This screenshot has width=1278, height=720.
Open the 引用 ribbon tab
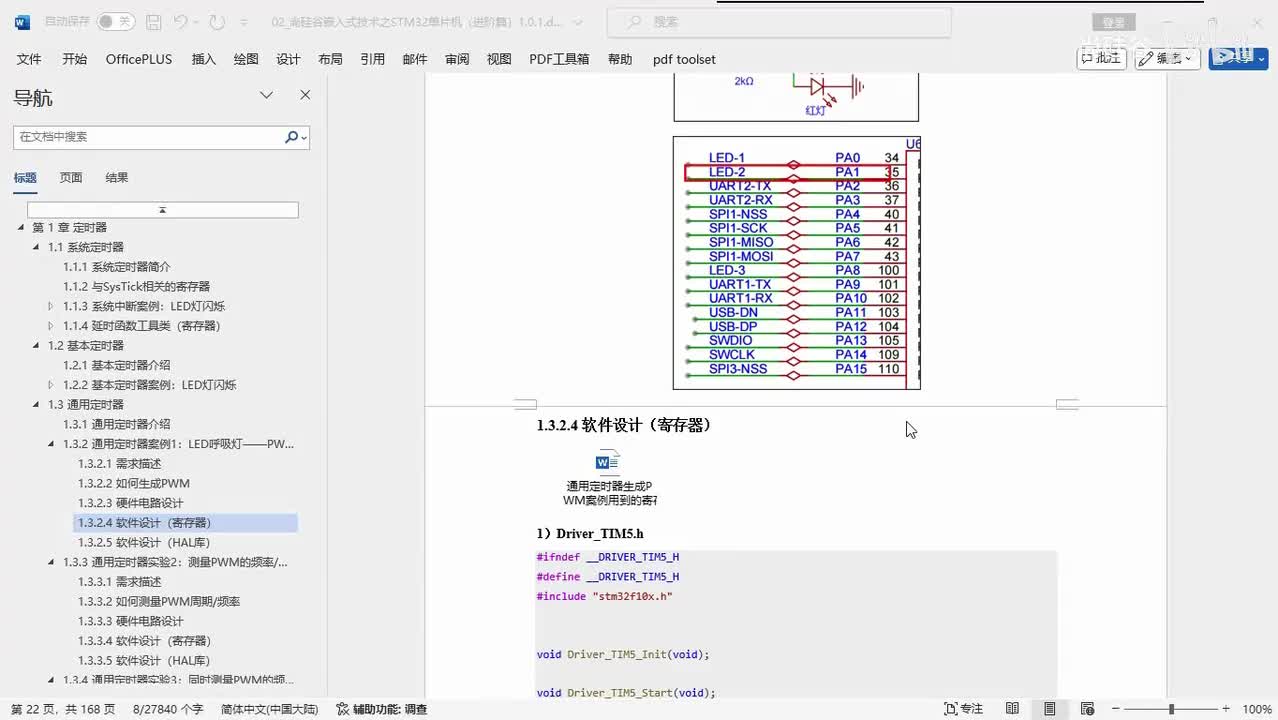[372, 59]
